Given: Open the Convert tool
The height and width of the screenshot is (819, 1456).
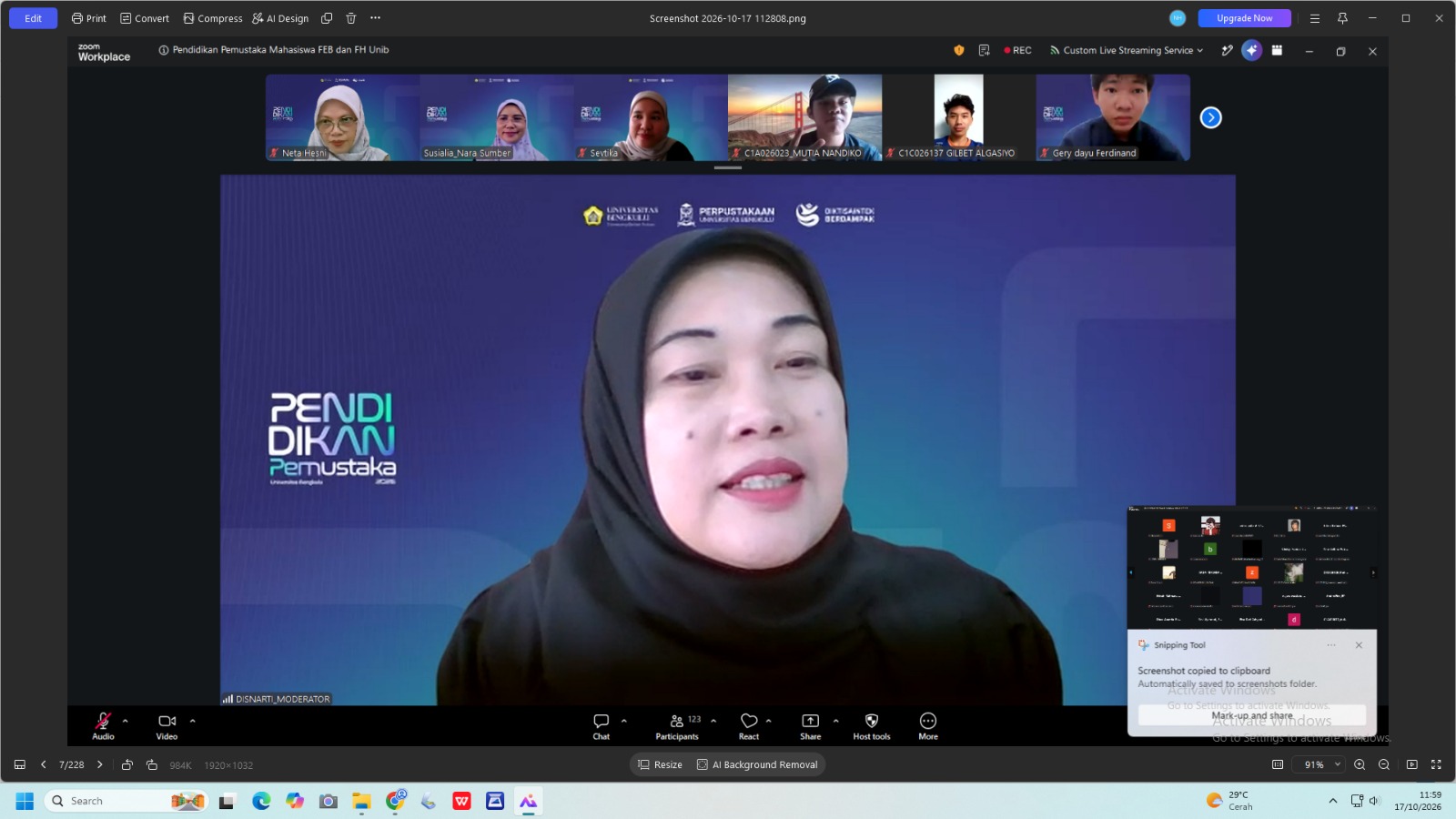Looking at the screenshot, I should (145, 18).
